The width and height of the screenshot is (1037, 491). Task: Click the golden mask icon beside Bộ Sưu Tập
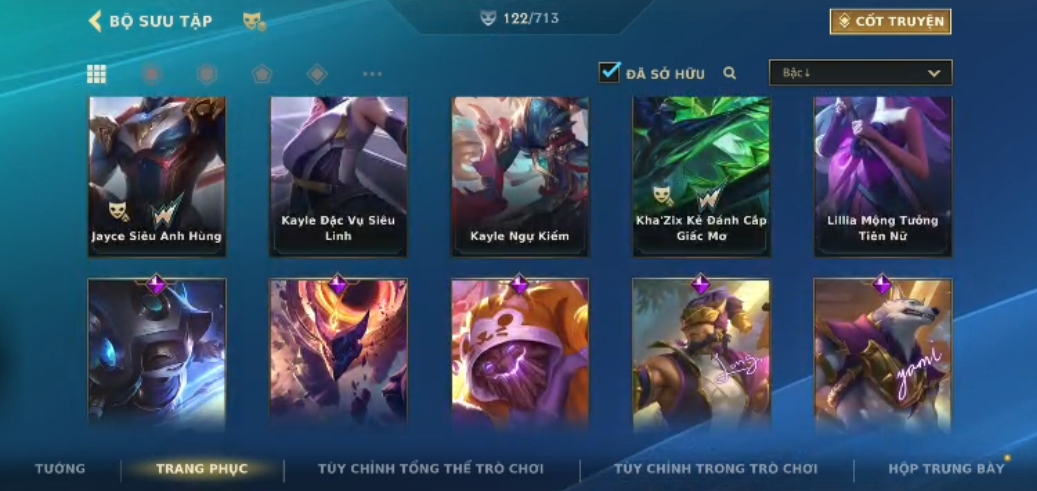pyautogui.click(x=254, y=21)
